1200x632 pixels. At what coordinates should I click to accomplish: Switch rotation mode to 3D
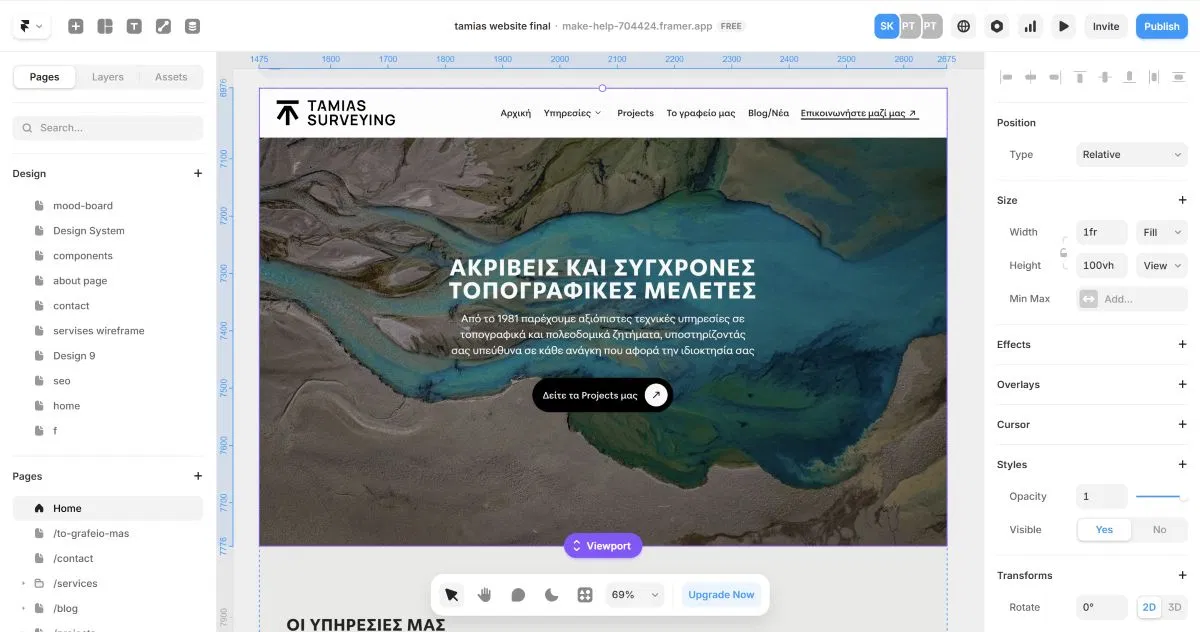1175,607
